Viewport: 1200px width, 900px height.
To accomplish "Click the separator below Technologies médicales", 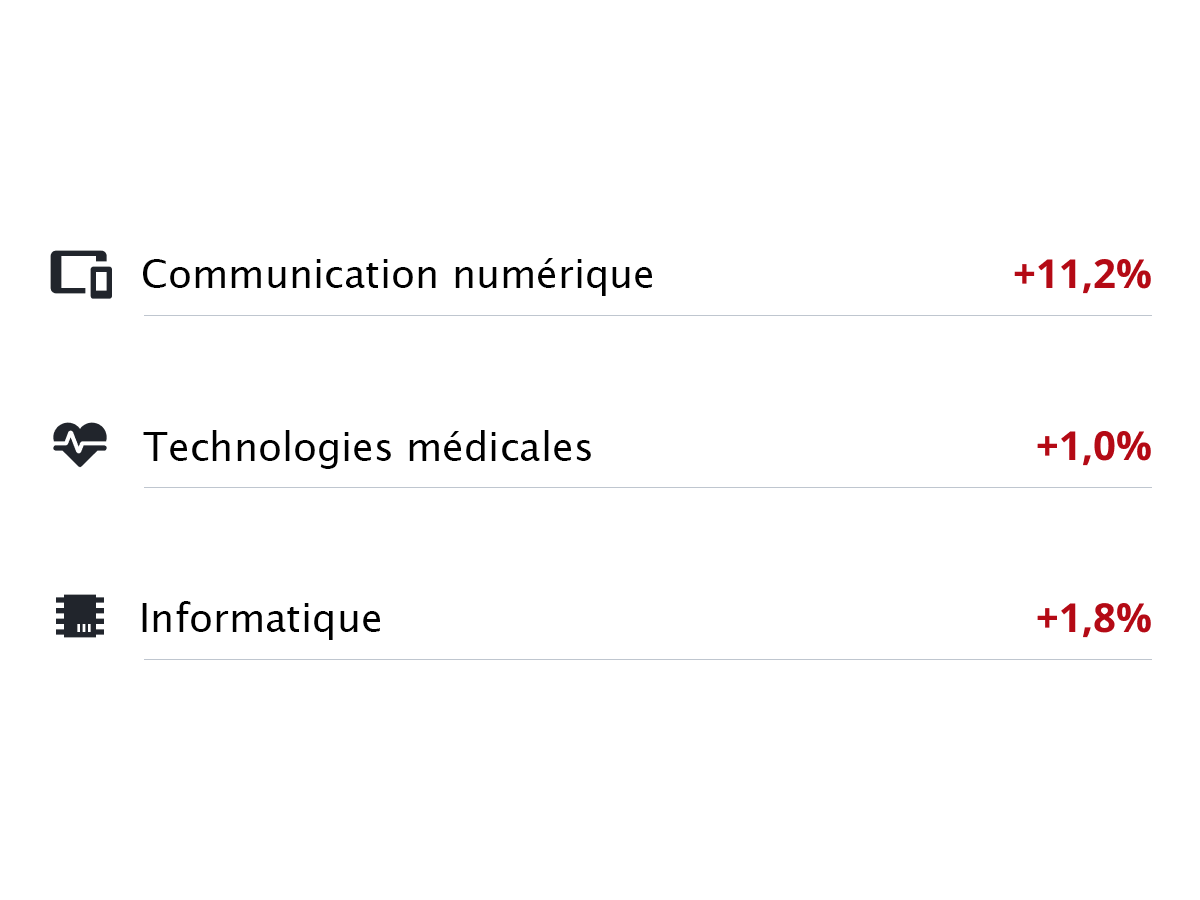I will [647, 487].
